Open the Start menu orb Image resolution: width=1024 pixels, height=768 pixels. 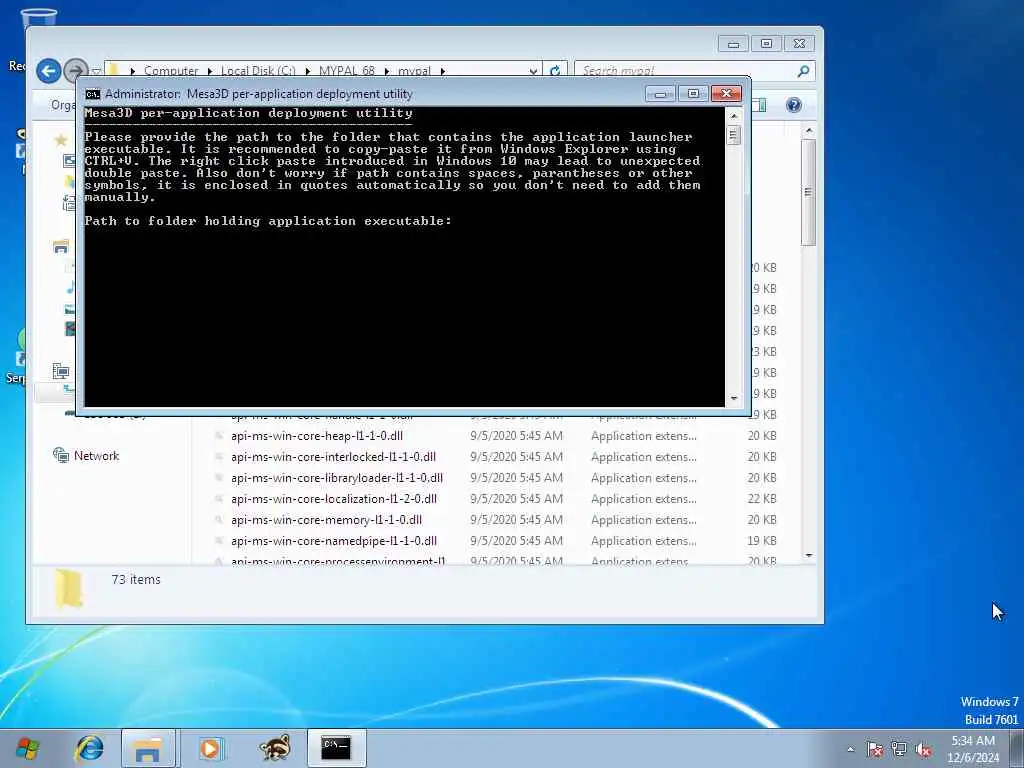pos(27,748)
